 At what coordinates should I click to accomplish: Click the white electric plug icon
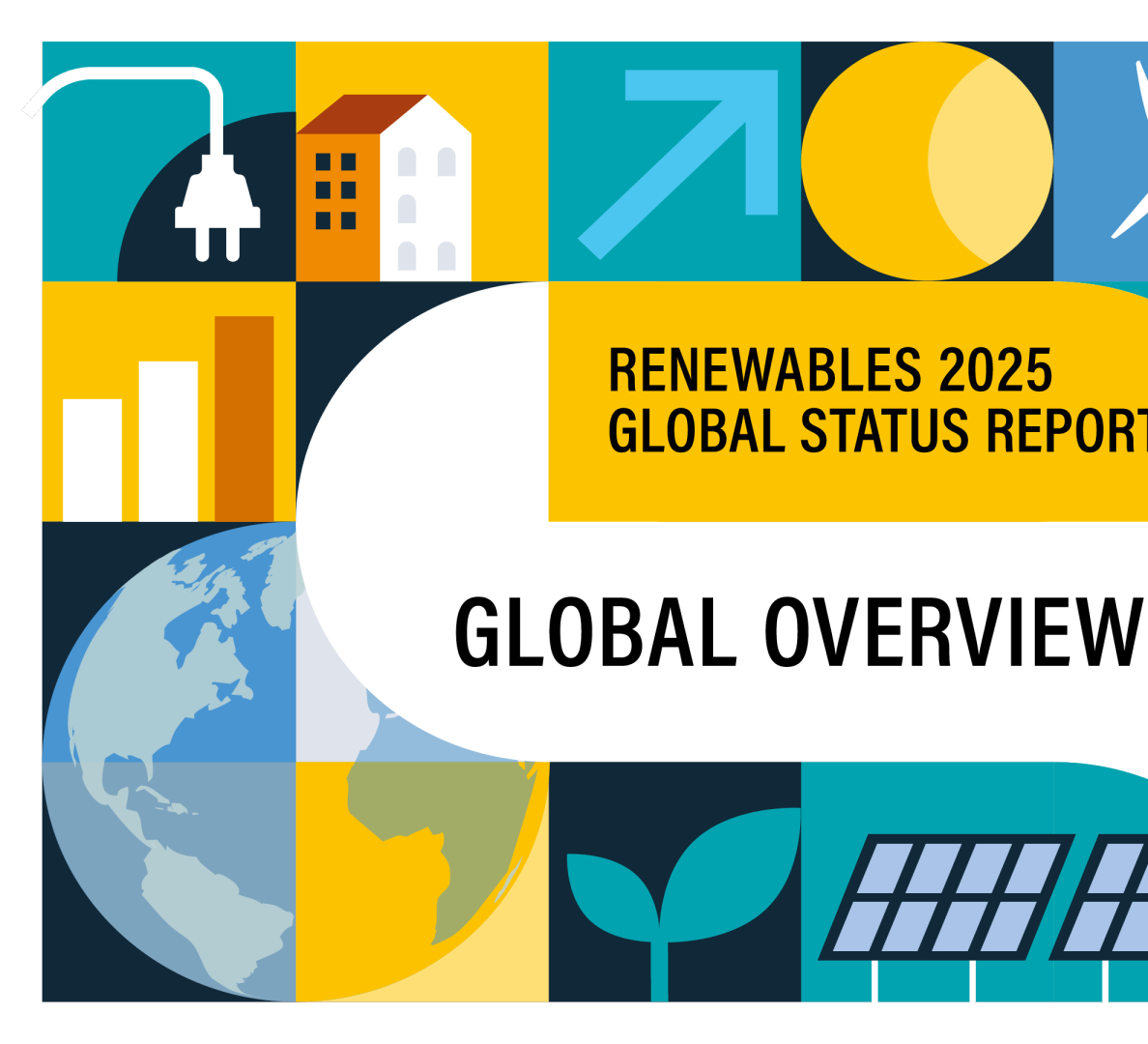217,209
